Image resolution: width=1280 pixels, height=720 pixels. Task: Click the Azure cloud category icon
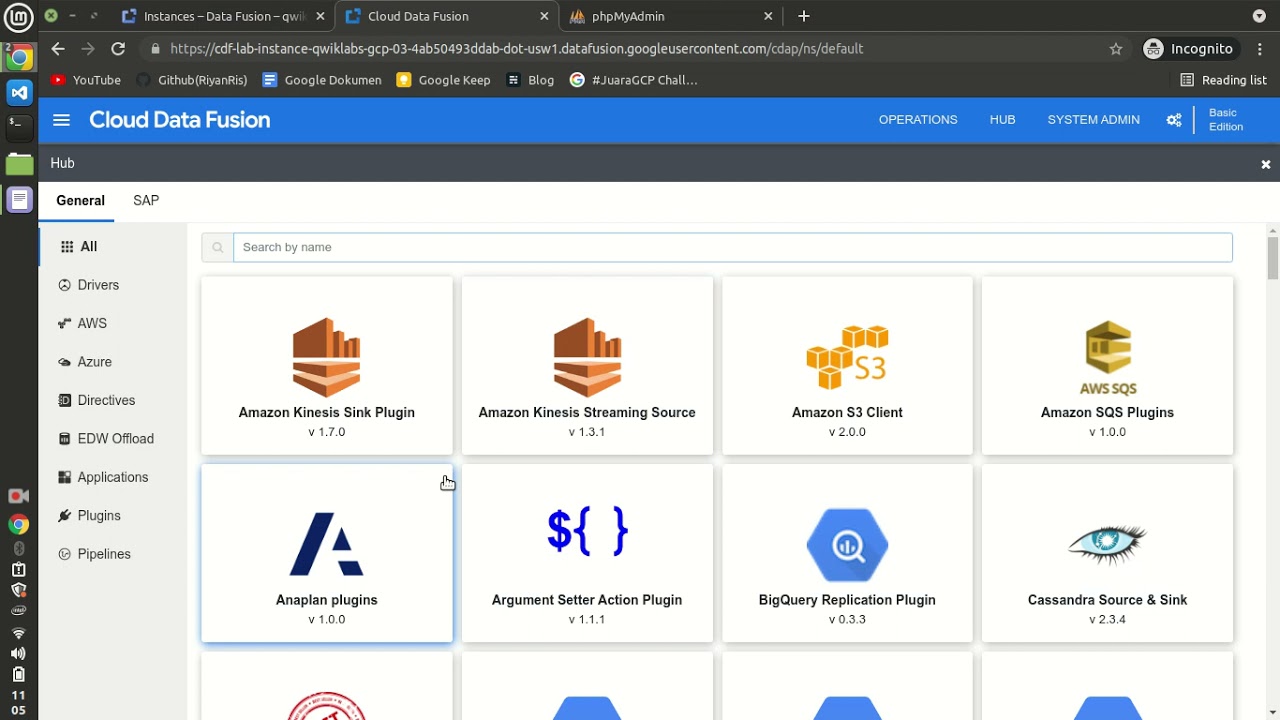pyautogui.click(x=65, y=362)
